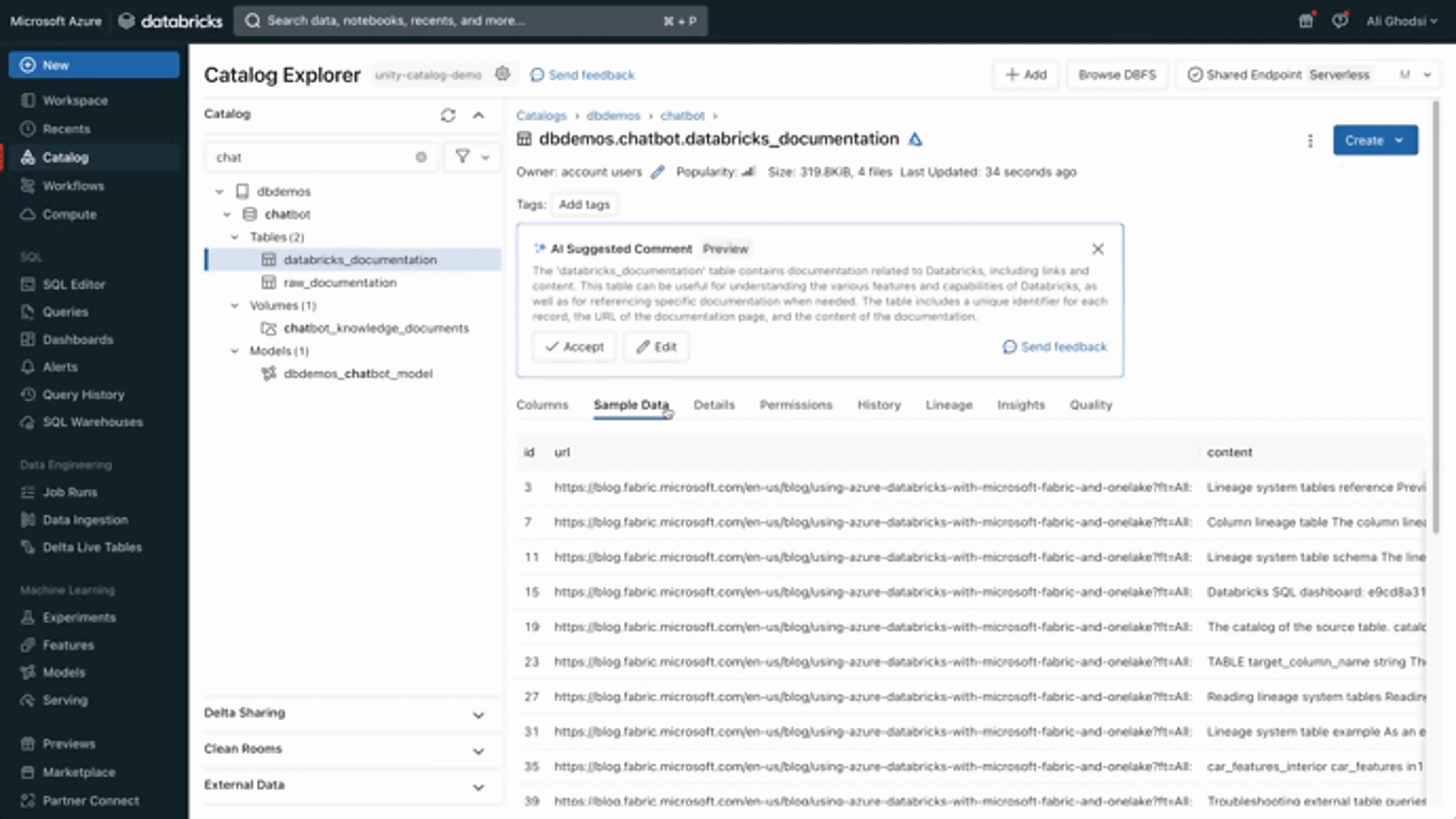Open the Create dropdown button
The width and height of the screenshot is (1456, 819).
coord(1375,140)
